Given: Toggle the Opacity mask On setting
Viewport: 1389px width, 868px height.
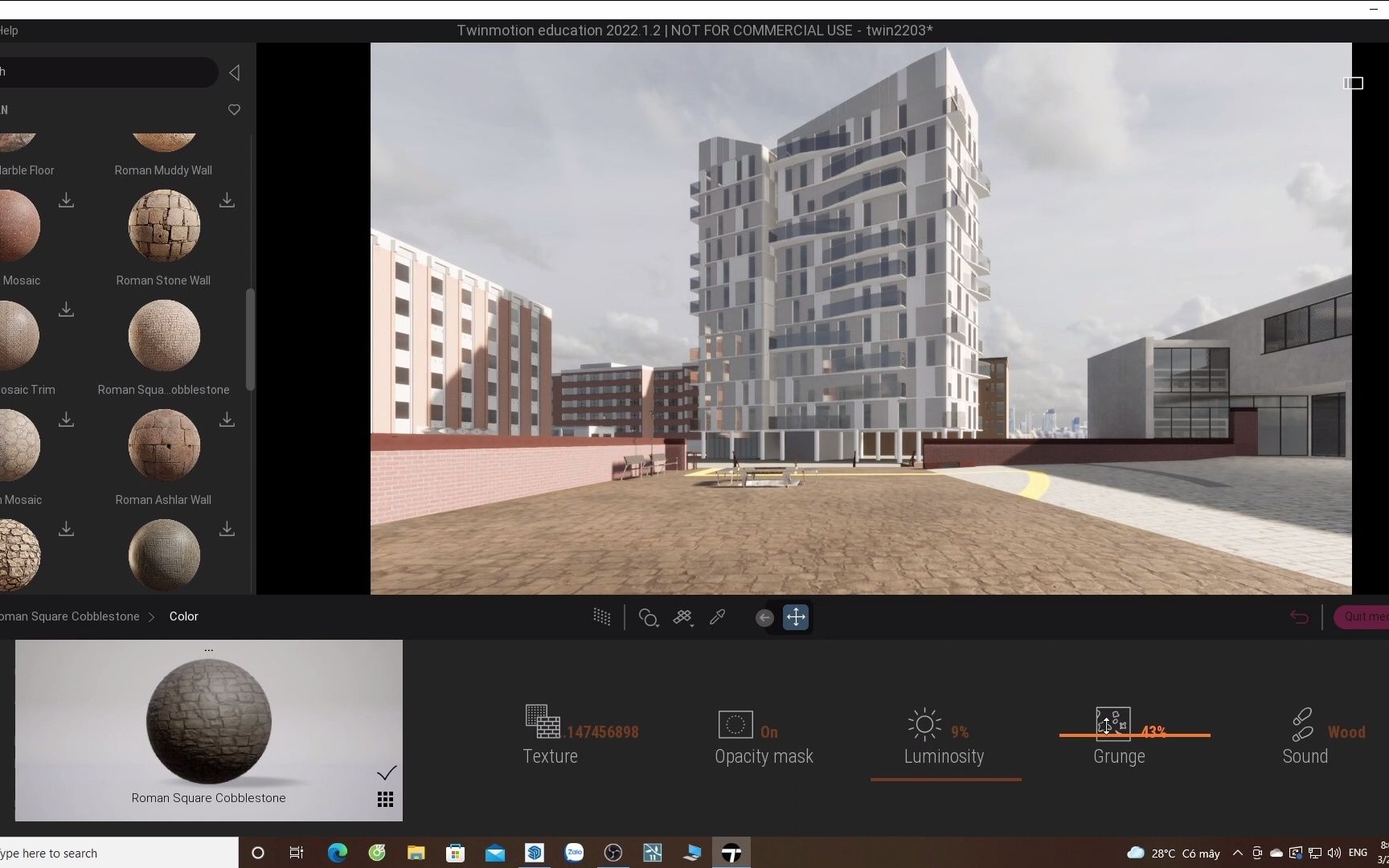Looking at the screenshot, I should click(734, 723).
